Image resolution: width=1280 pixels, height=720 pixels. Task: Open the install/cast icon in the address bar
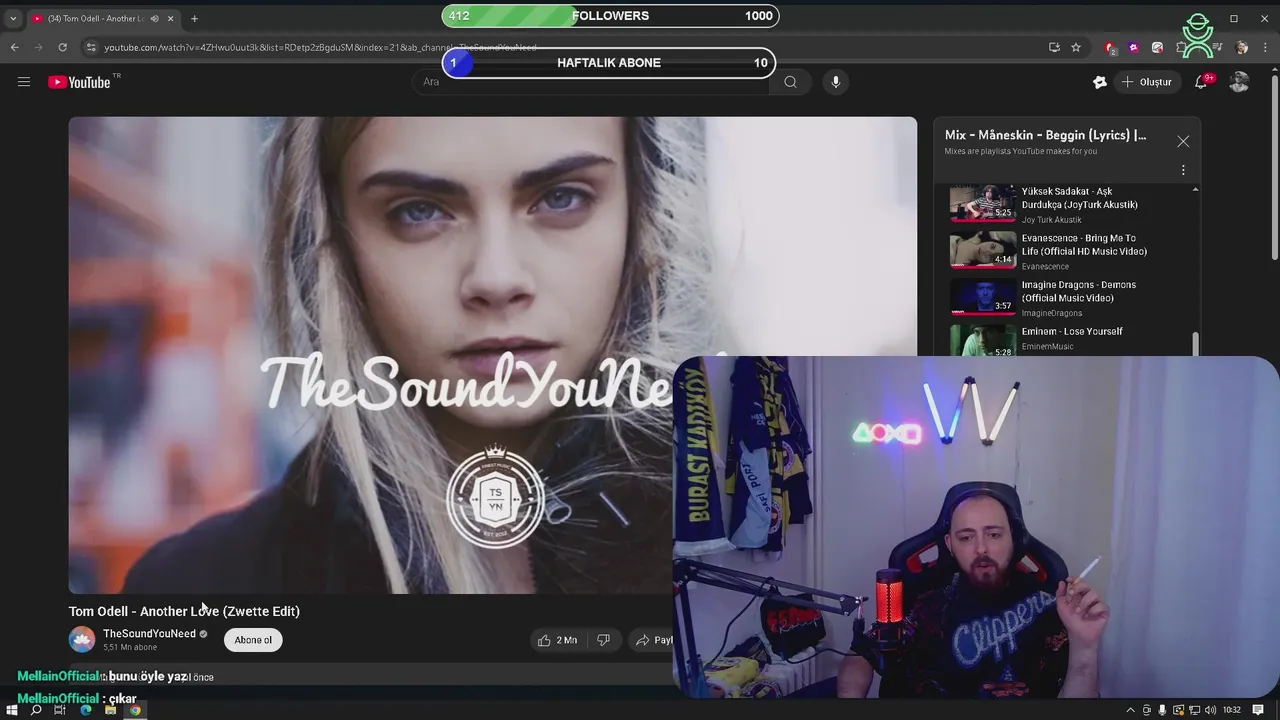[1054, 47]
